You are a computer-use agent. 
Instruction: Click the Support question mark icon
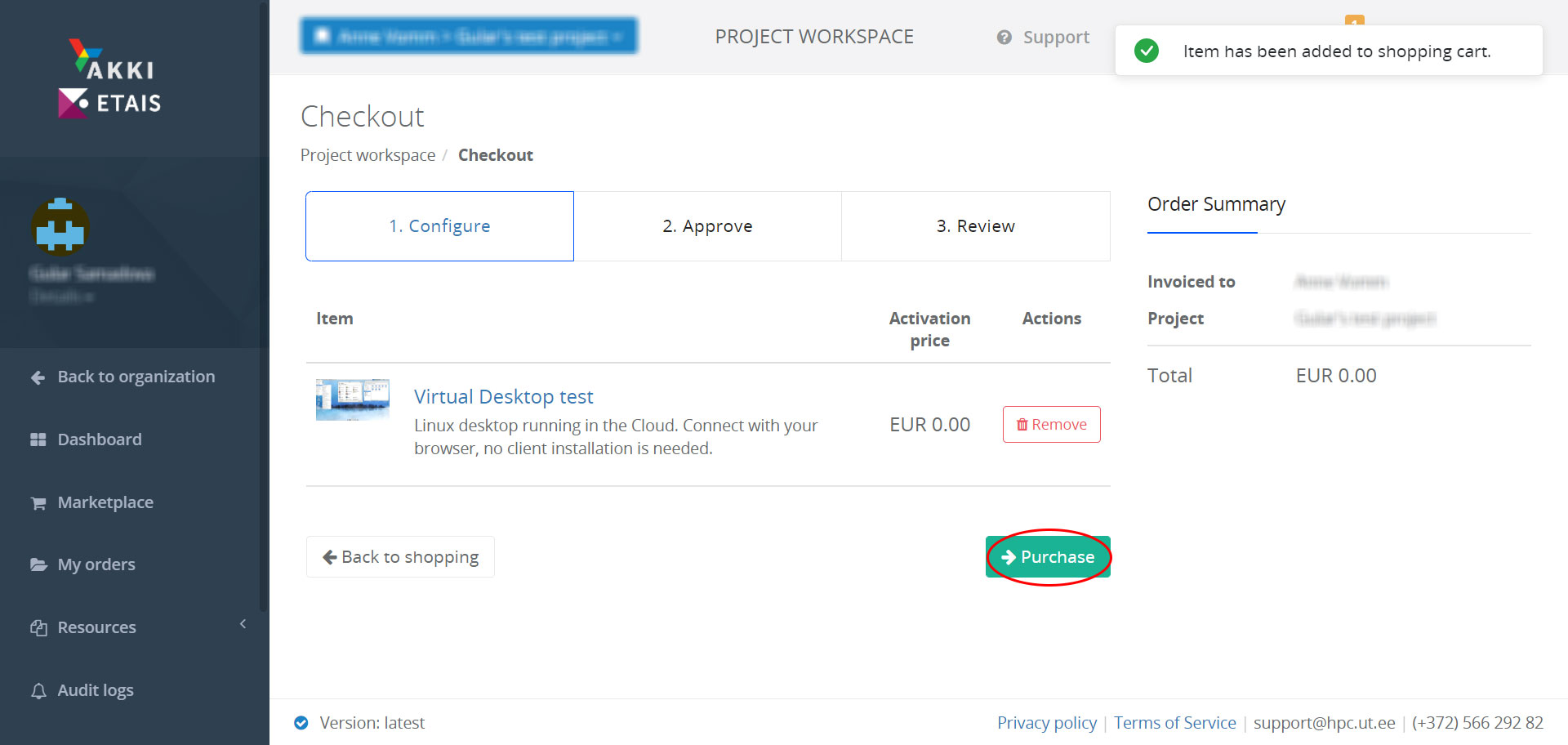(x=1004, y=38)
